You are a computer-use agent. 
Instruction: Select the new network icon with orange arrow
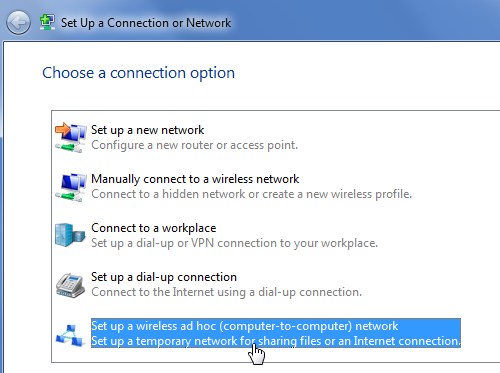click(x=71, y=138)
